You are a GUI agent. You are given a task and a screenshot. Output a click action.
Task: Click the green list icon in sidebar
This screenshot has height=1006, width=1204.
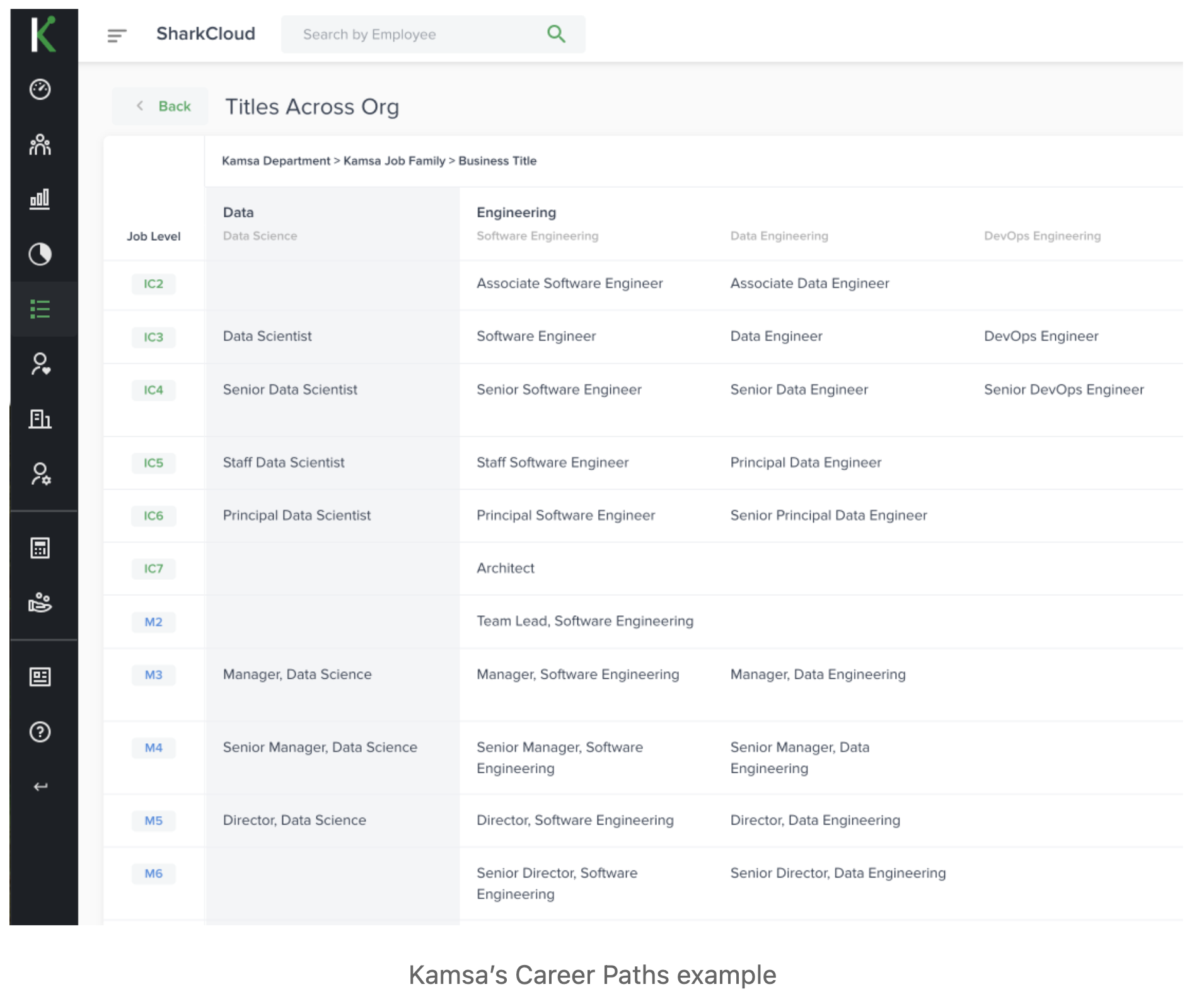point(40,309)
